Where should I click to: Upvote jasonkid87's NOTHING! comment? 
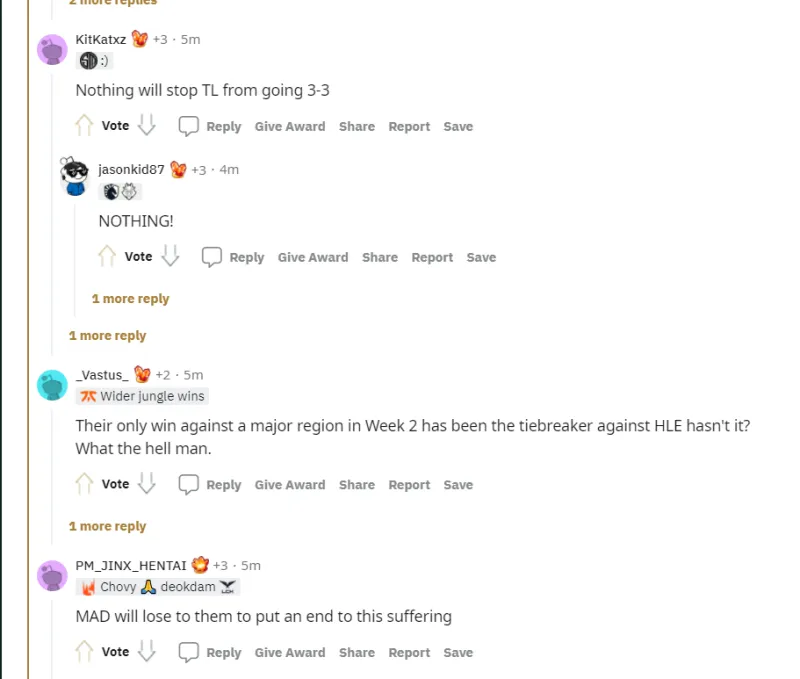click(x=107, y=256)
